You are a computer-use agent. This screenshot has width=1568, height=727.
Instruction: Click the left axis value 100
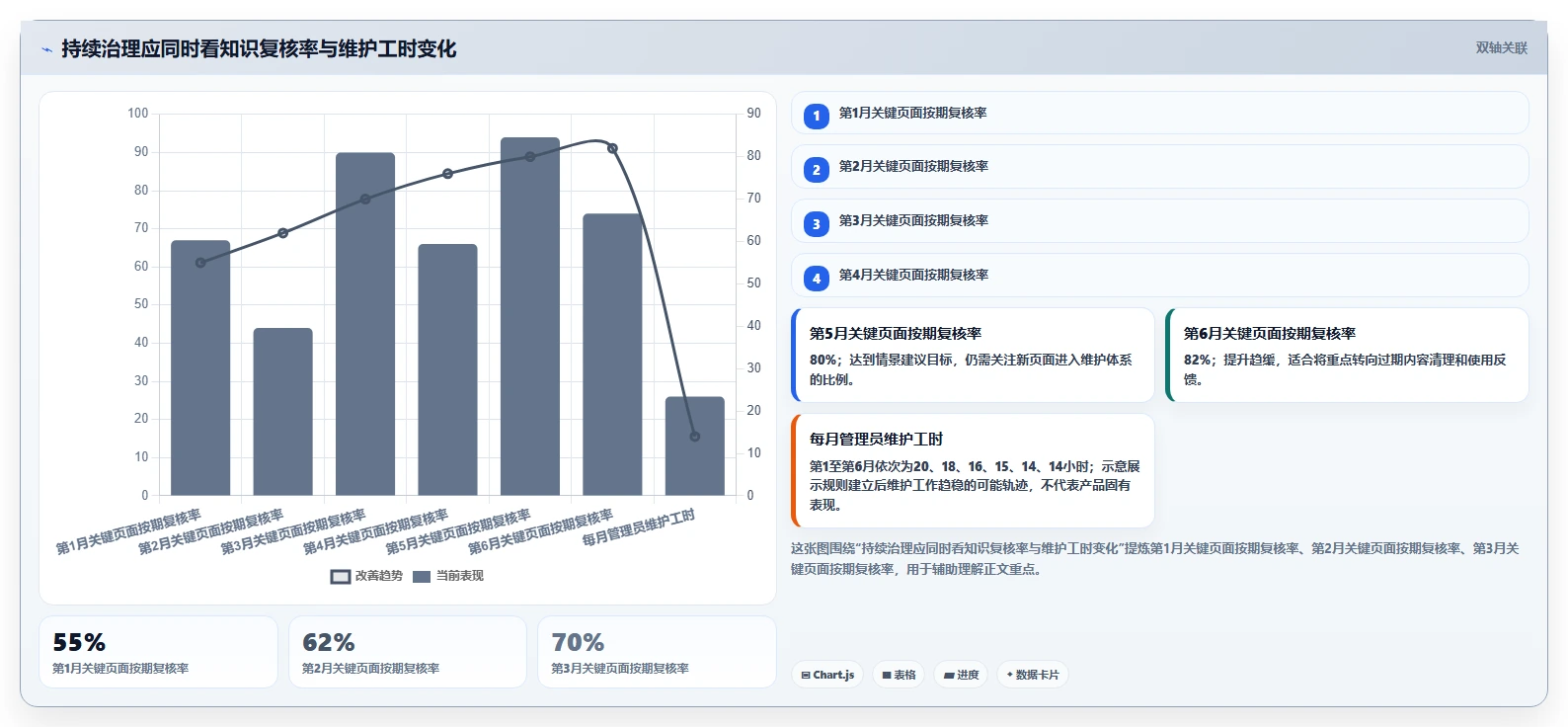[x=137, y=114]
